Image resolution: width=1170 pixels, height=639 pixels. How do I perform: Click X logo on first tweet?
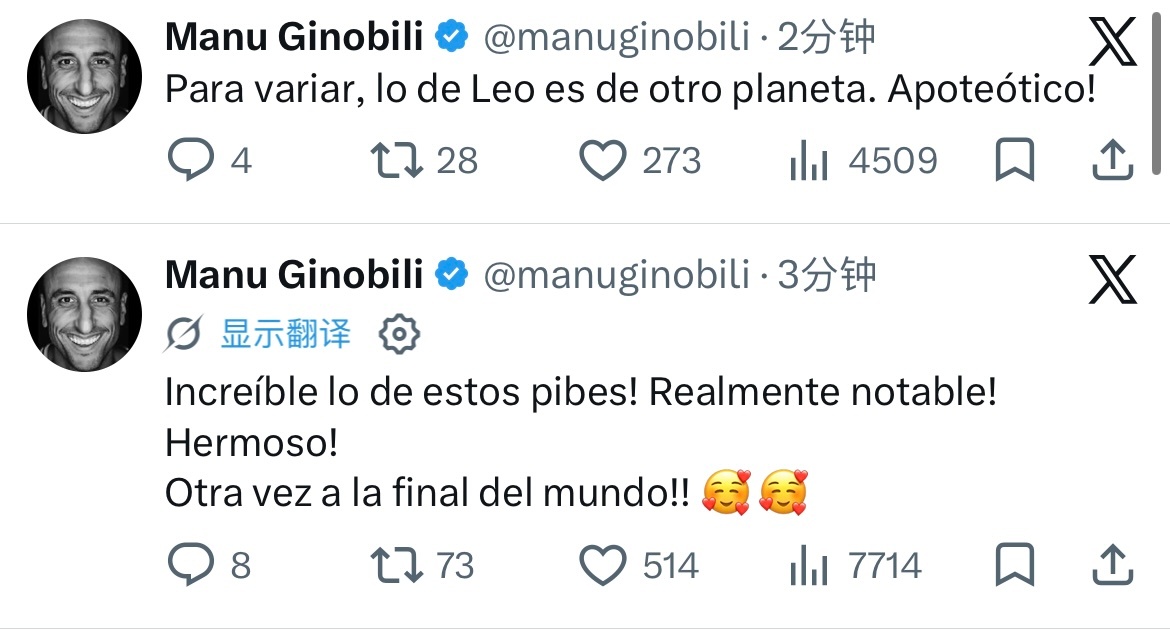point(1113,42)
